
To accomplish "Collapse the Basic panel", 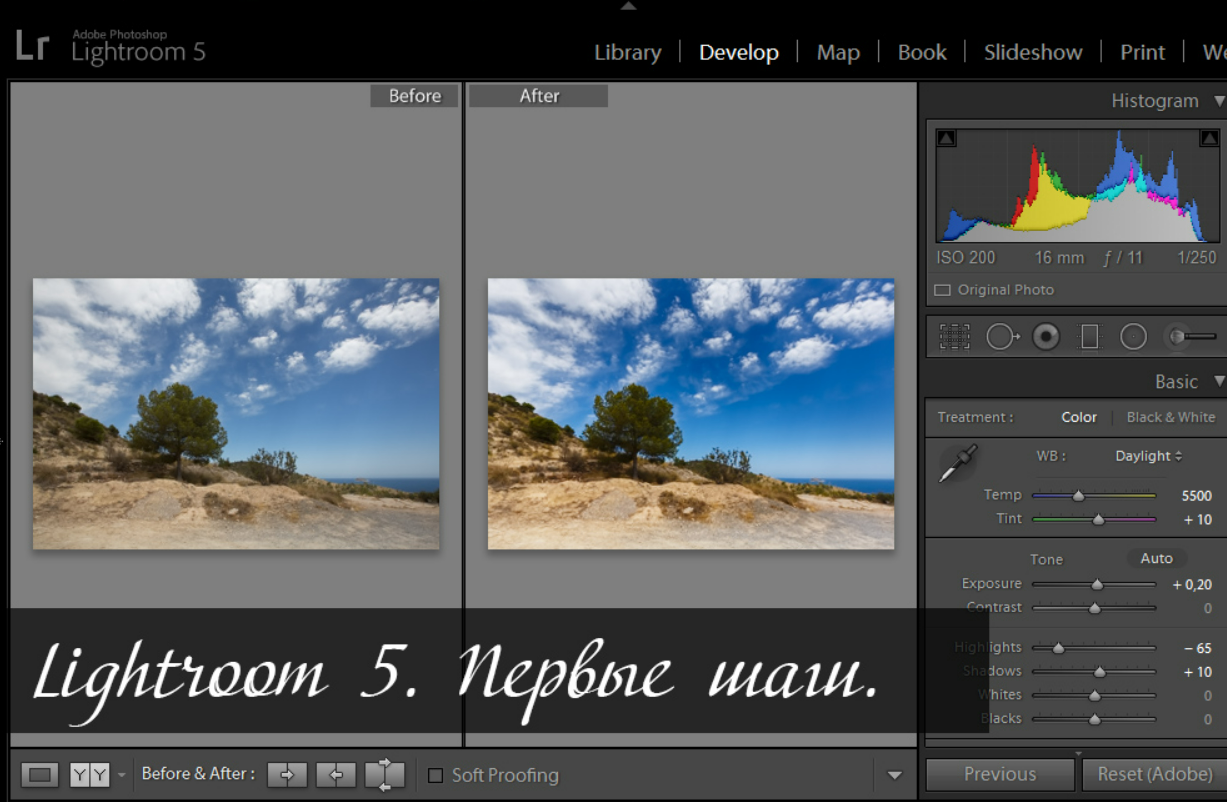I will click(1219, 381).
